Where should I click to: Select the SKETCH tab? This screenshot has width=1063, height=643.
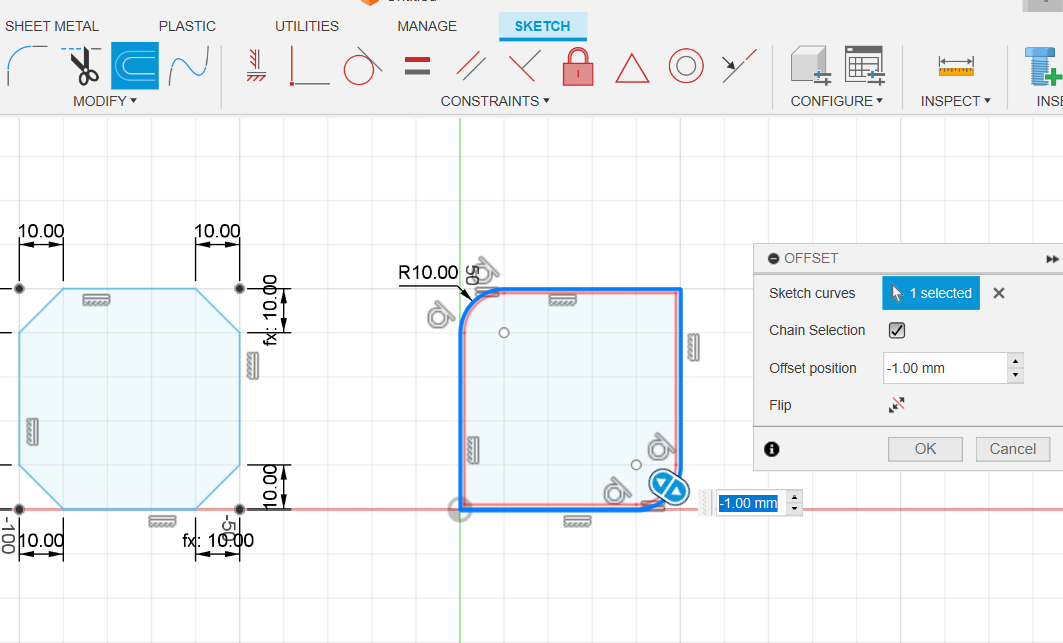click(x=542, y=26)
